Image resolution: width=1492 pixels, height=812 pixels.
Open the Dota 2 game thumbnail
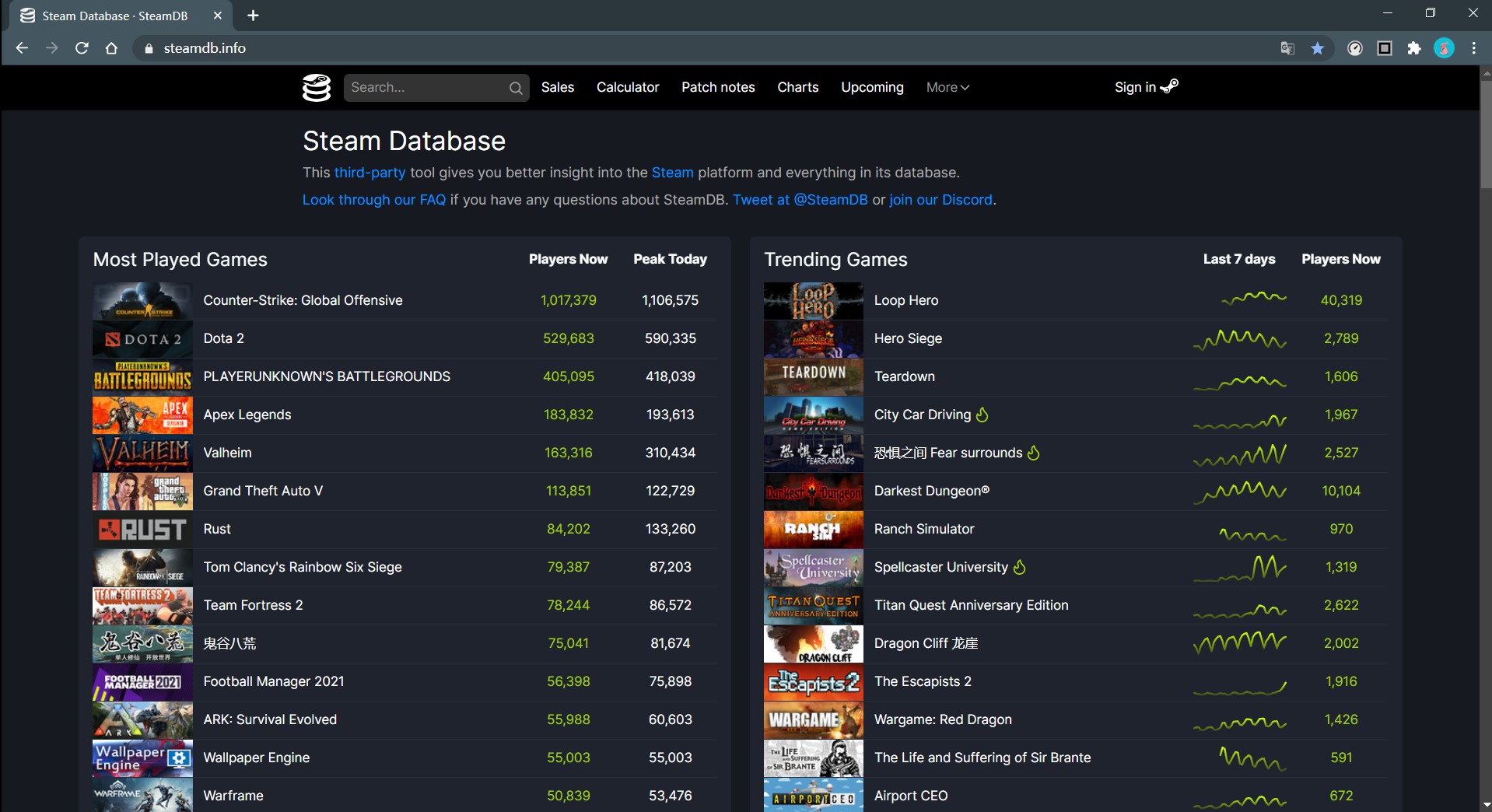(142, 339)
